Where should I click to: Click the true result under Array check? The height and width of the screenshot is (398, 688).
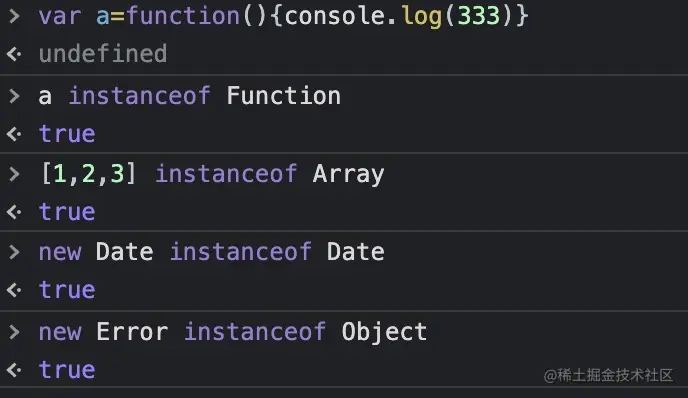67,212
